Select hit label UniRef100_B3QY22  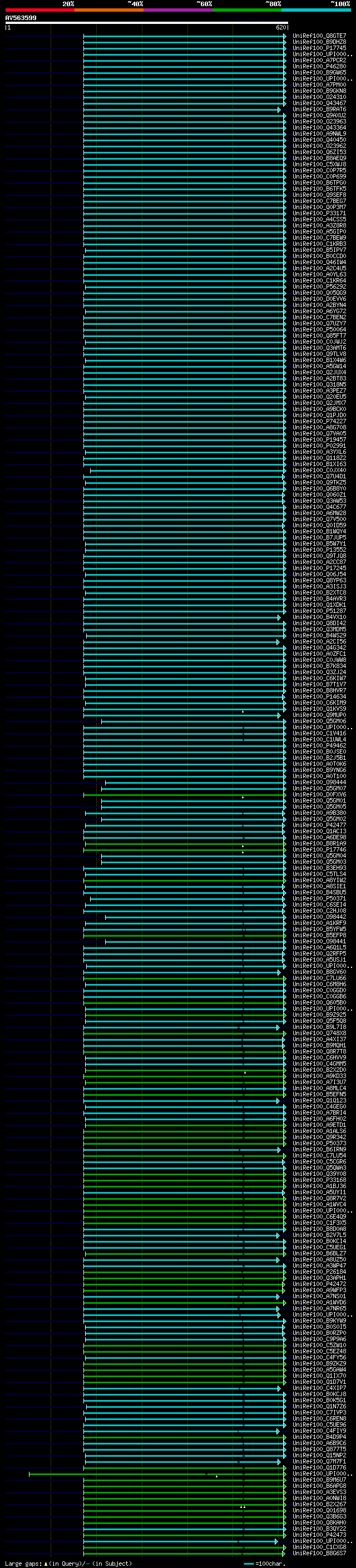coord(319,1529)
